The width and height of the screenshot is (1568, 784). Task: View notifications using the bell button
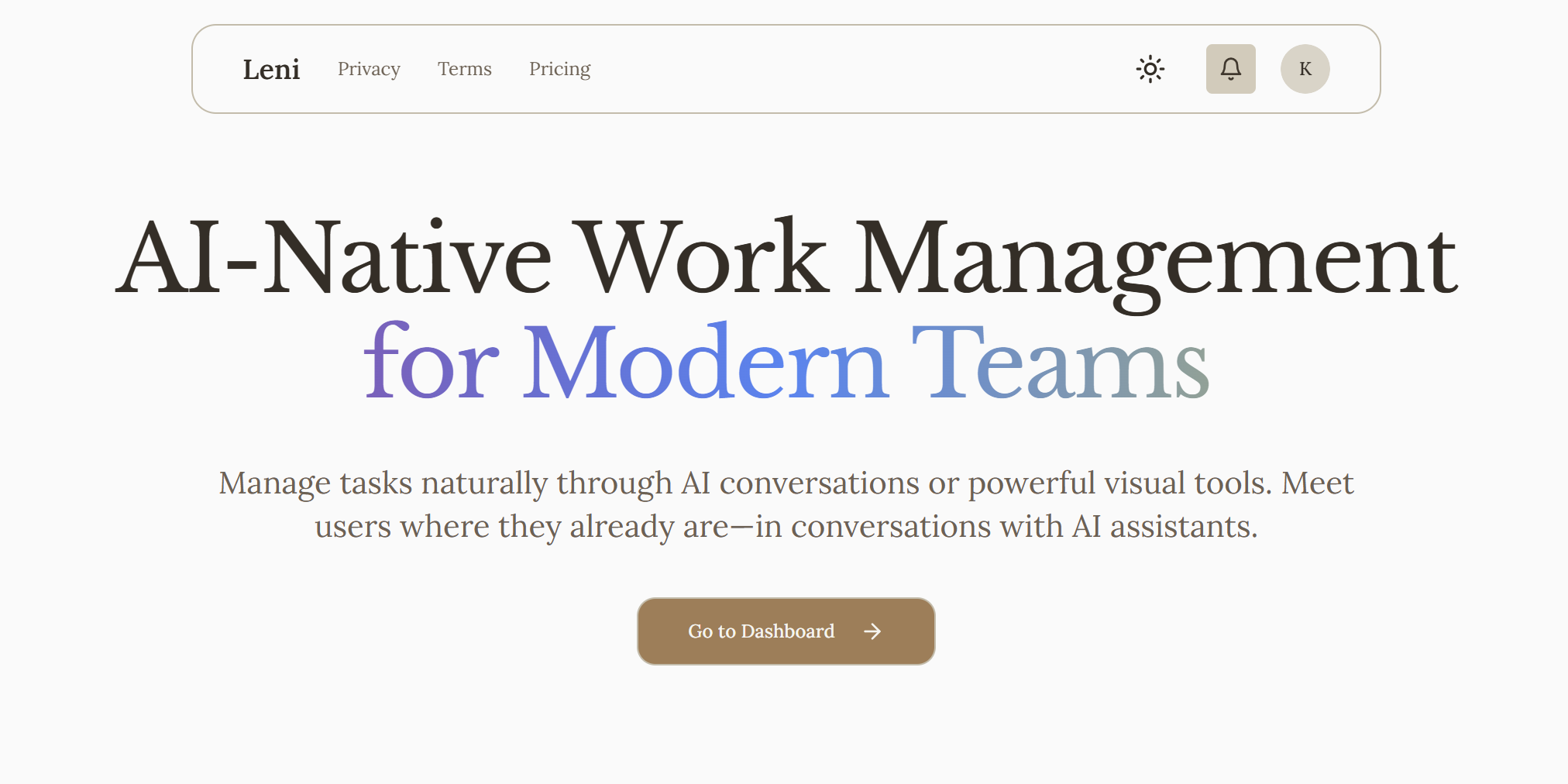(x=1231, y=69)
